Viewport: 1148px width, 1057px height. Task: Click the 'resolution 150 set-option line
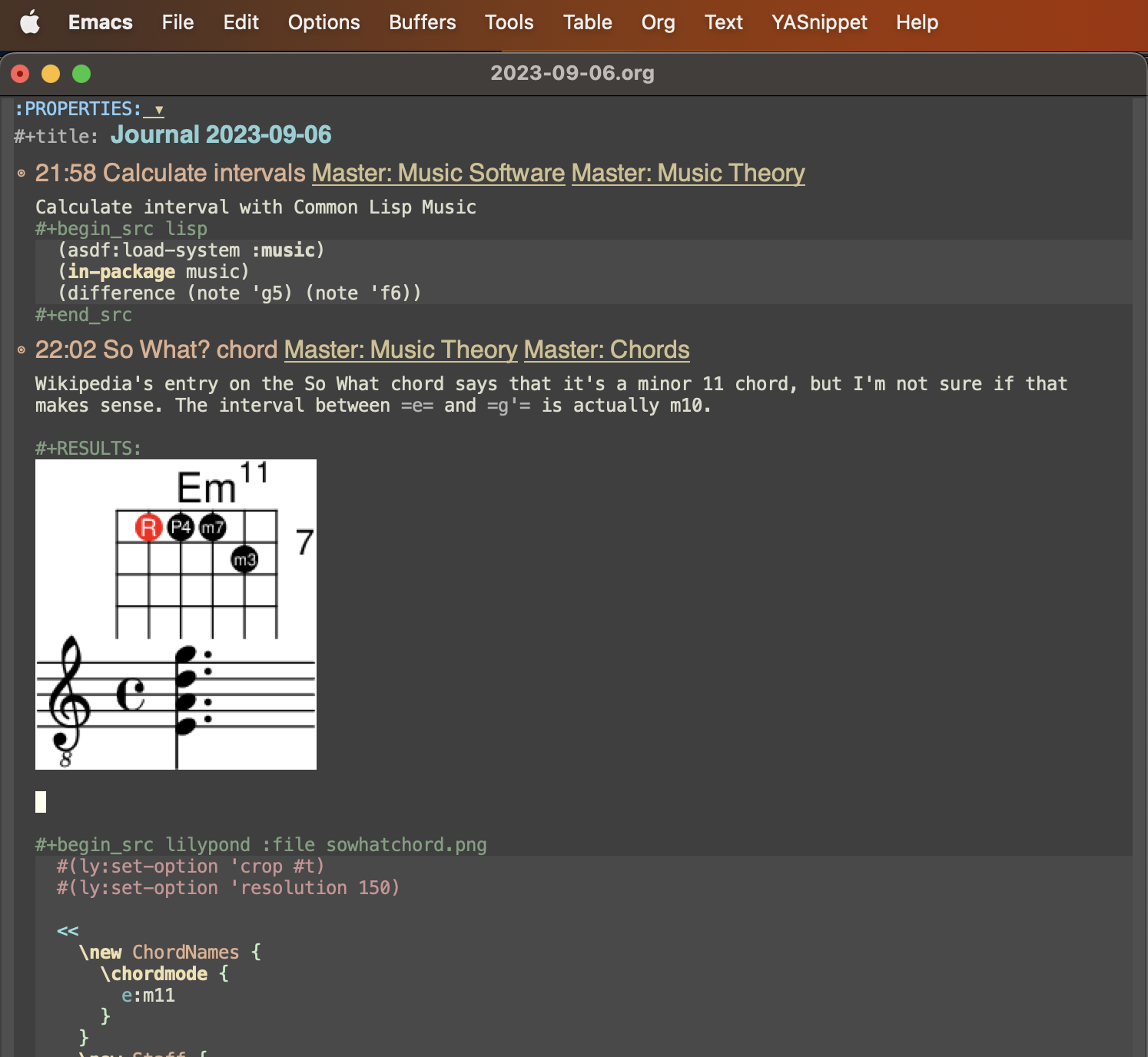tap(228, 888)
